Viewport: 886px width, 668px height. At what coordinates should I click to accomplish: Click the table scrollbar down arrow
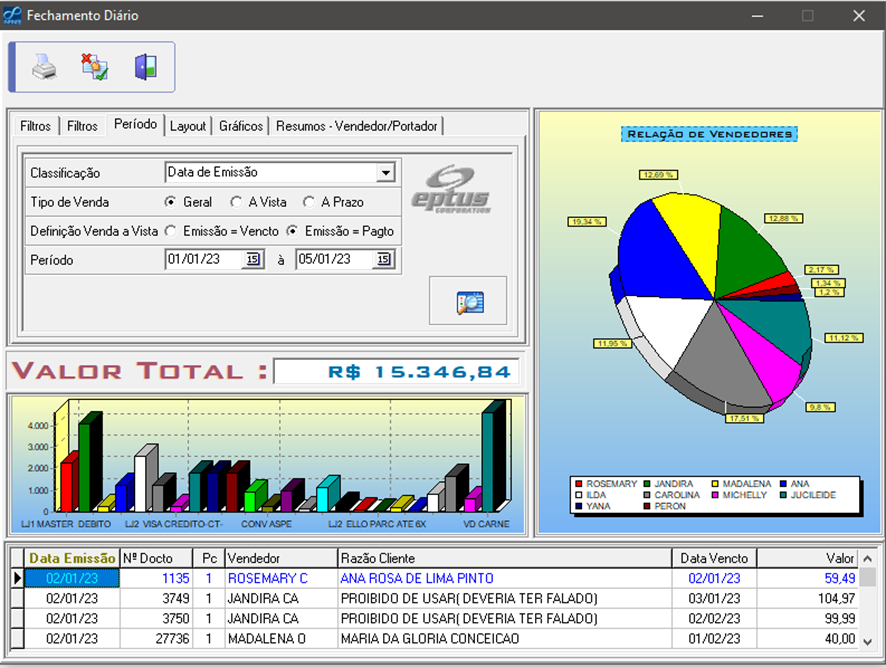(868, 641)
